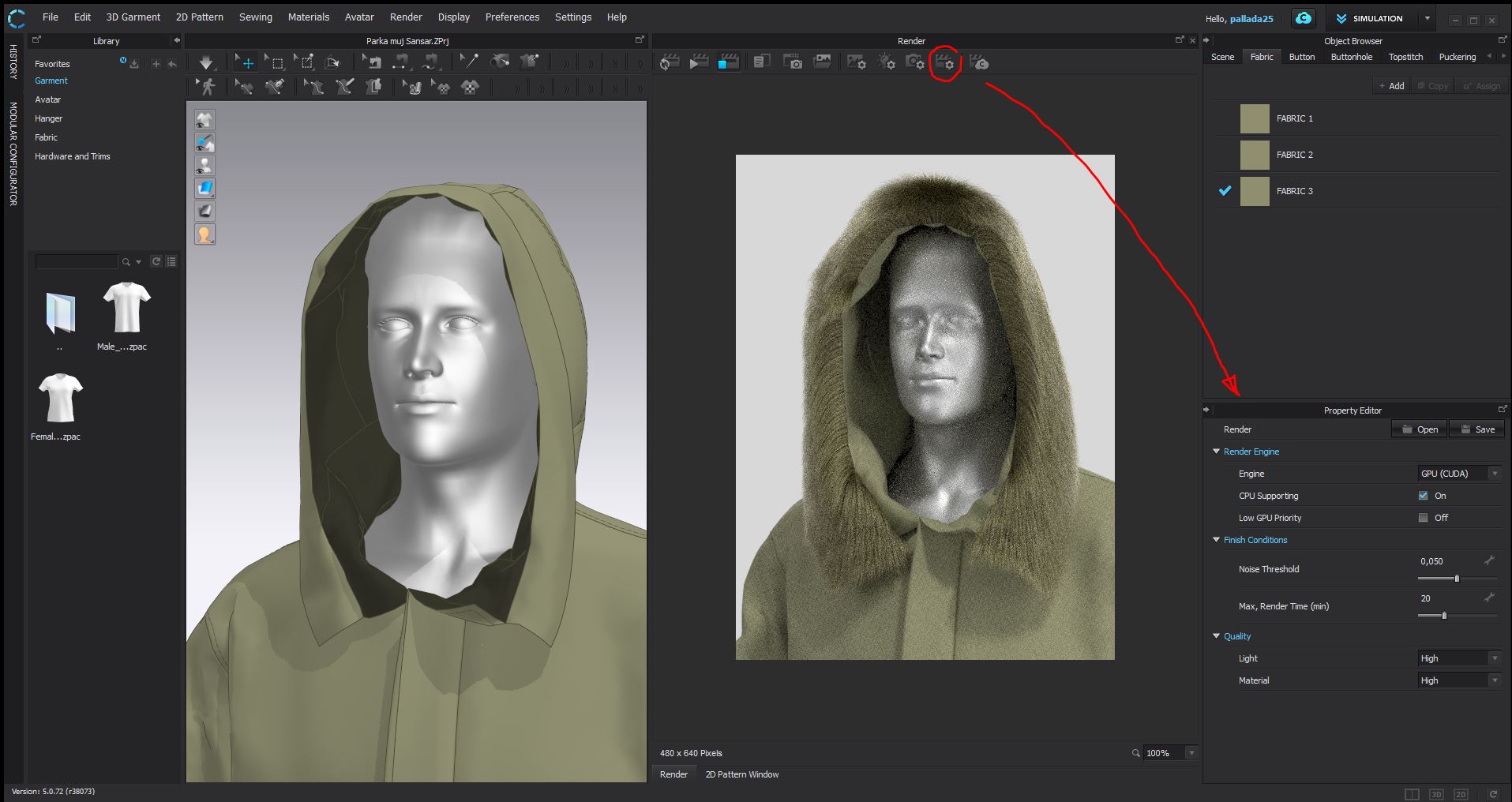This screenshot has height=802, width=1512.
Task: Open the Engine GPU (CUDA) dropdown
Action: (1459, 474)
